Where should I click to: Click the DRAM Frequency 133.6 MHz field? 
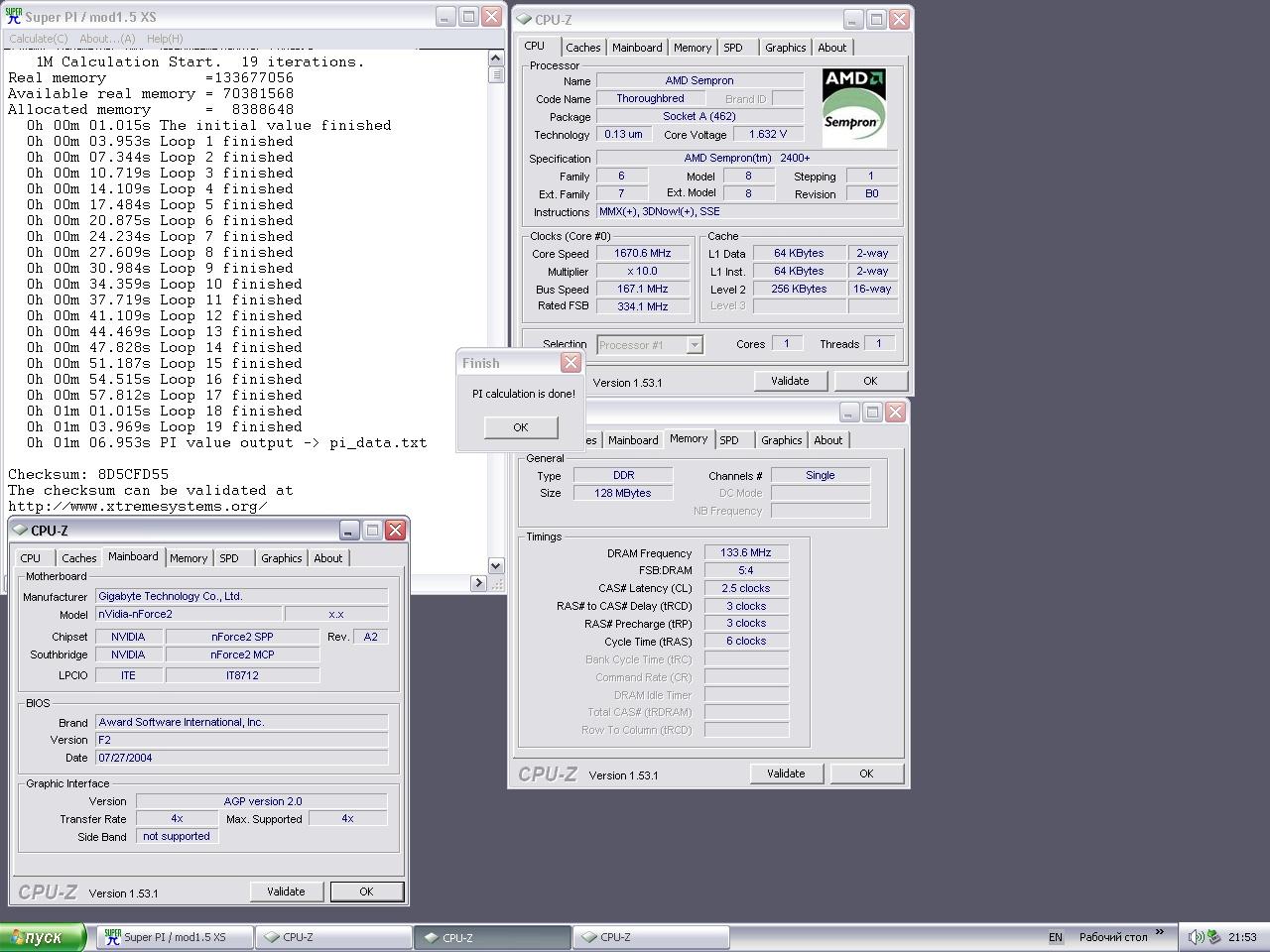[x=746, y=553]
